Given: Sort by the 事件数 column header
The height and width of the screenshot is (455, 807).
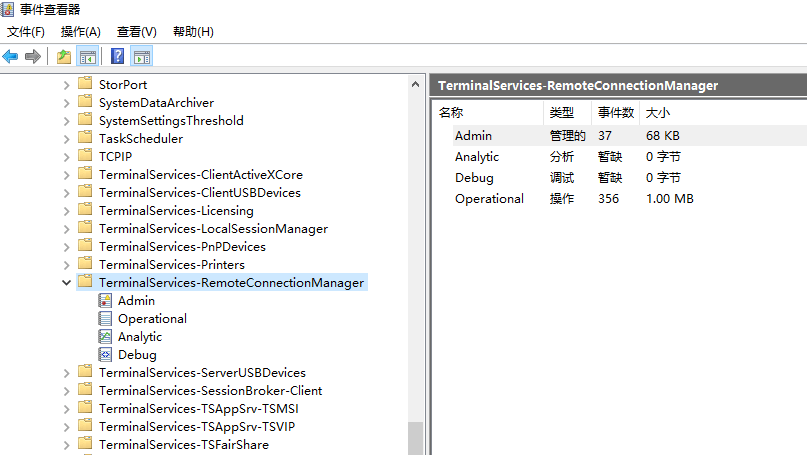Looking at the screenshot, I should click(616, 113).
